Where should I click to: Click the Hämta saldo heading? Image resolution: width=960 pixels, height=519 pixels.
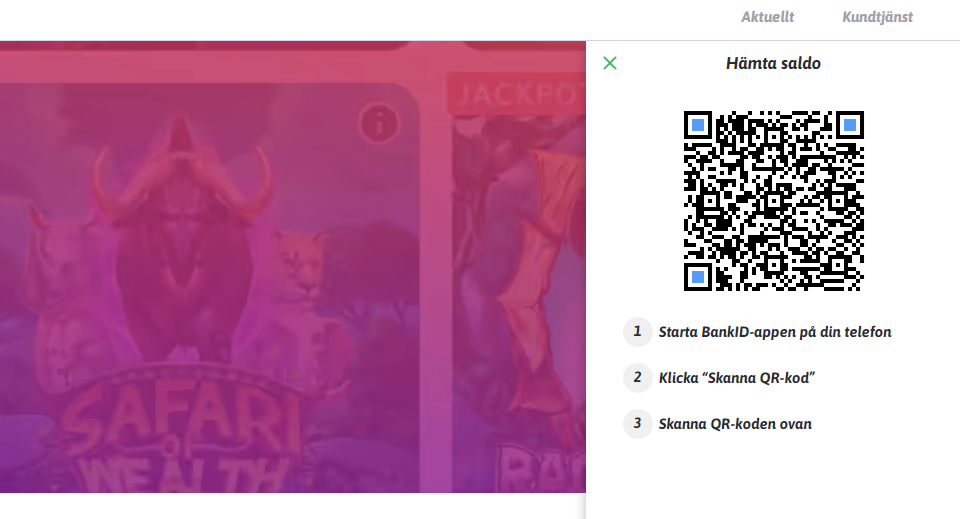[x=773, y=63]
